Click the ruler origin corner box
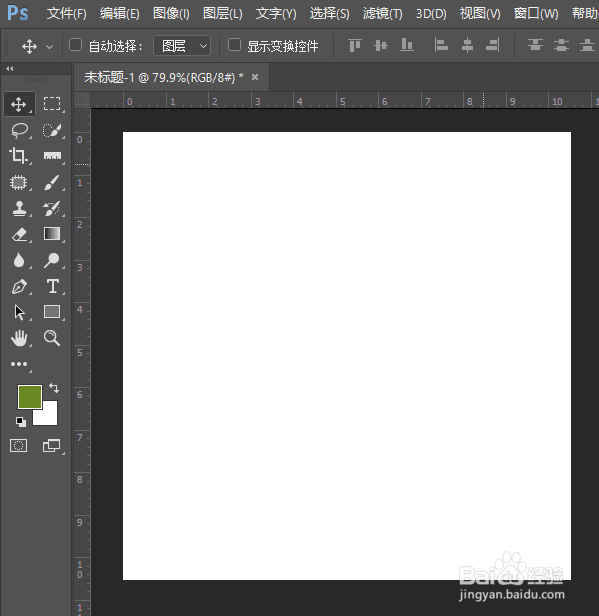Image resolution: width=599 pixels, height=616 pixels. coord(82,100)
